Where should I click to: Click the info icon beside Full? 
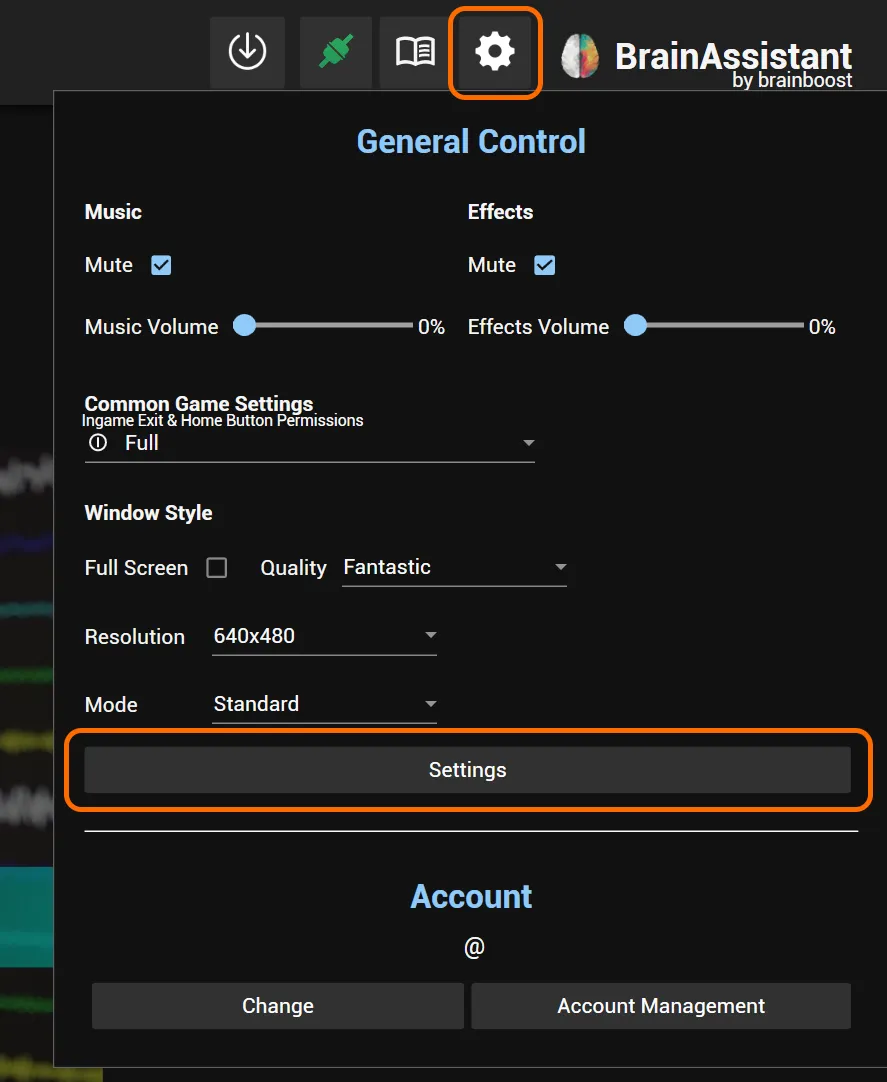(x=98, y=442)
